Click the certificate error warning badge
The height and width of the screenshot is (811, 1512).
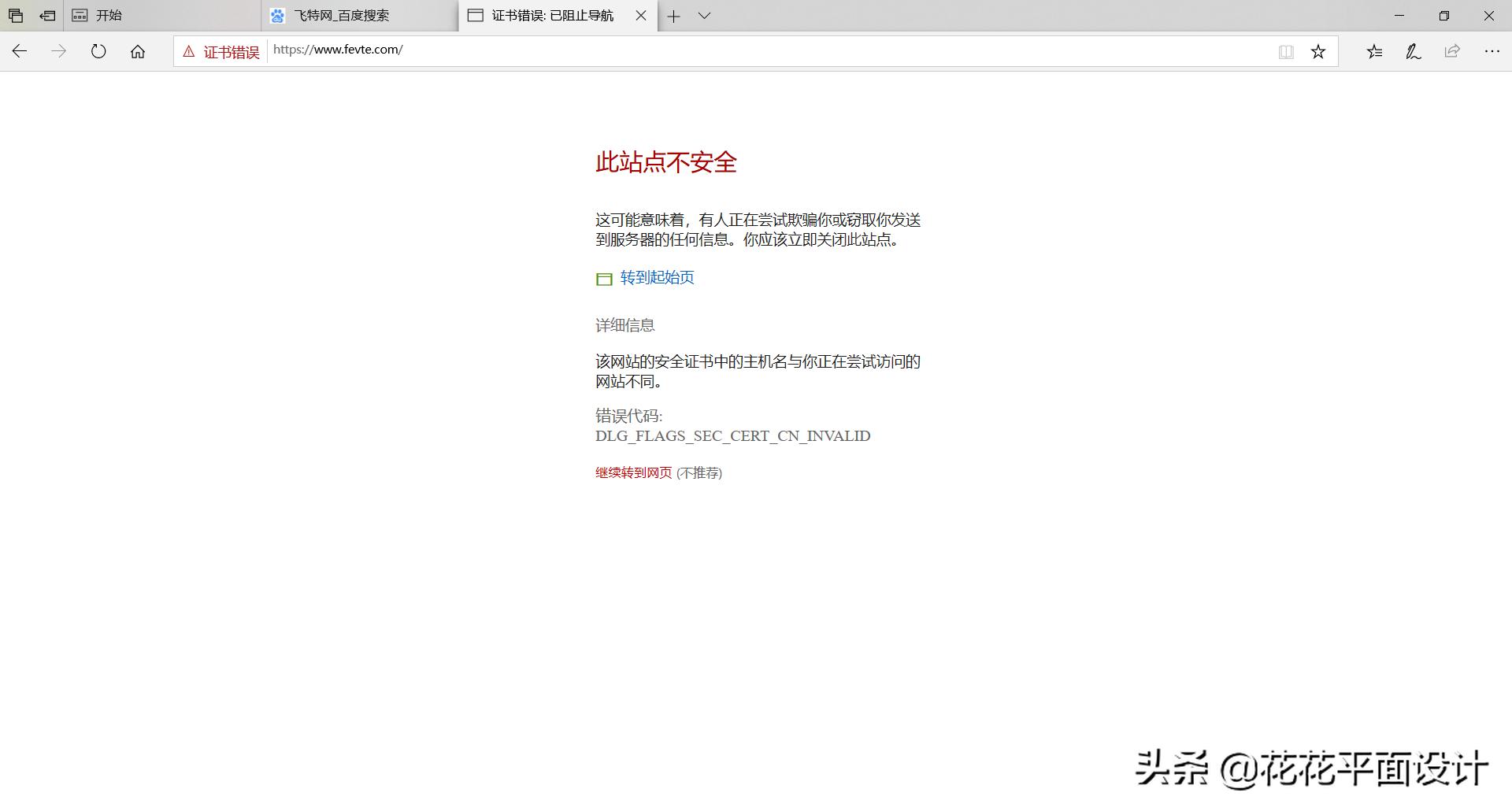(220, 50)
